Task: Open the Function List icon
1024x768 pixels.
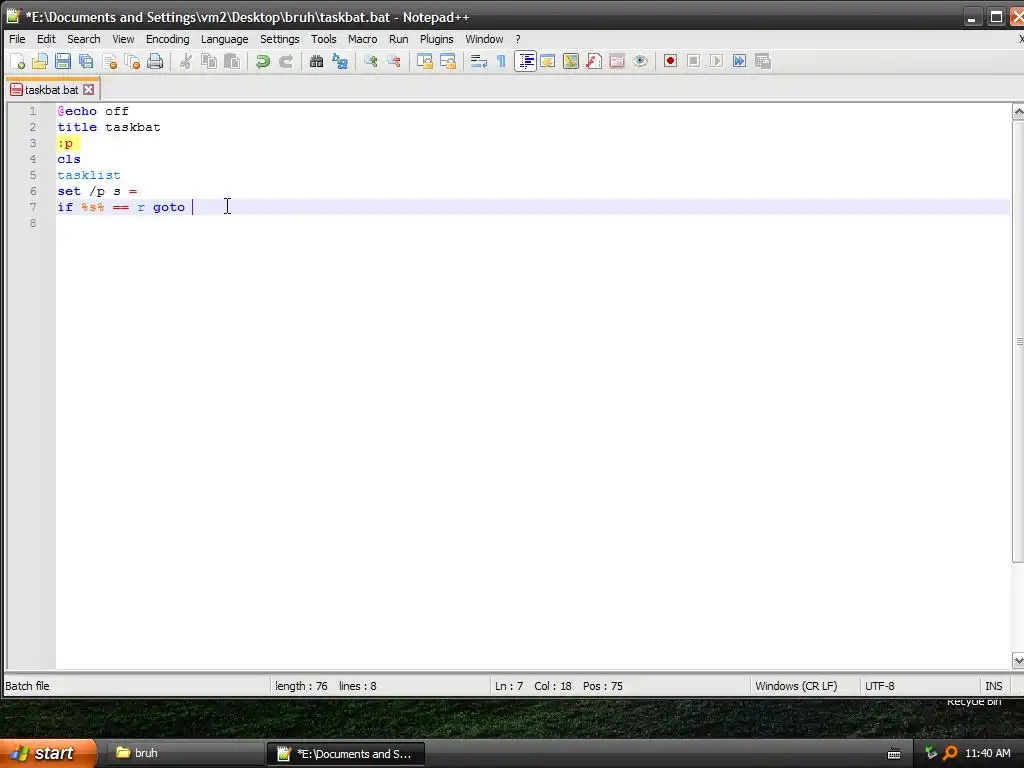Action: click(594, 61)
